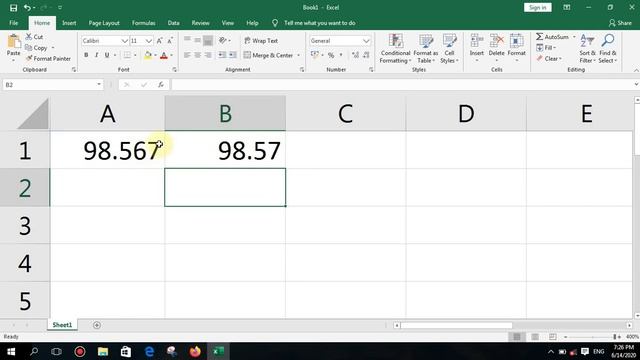Add a new sheet with plus button

tap(97, 325)
